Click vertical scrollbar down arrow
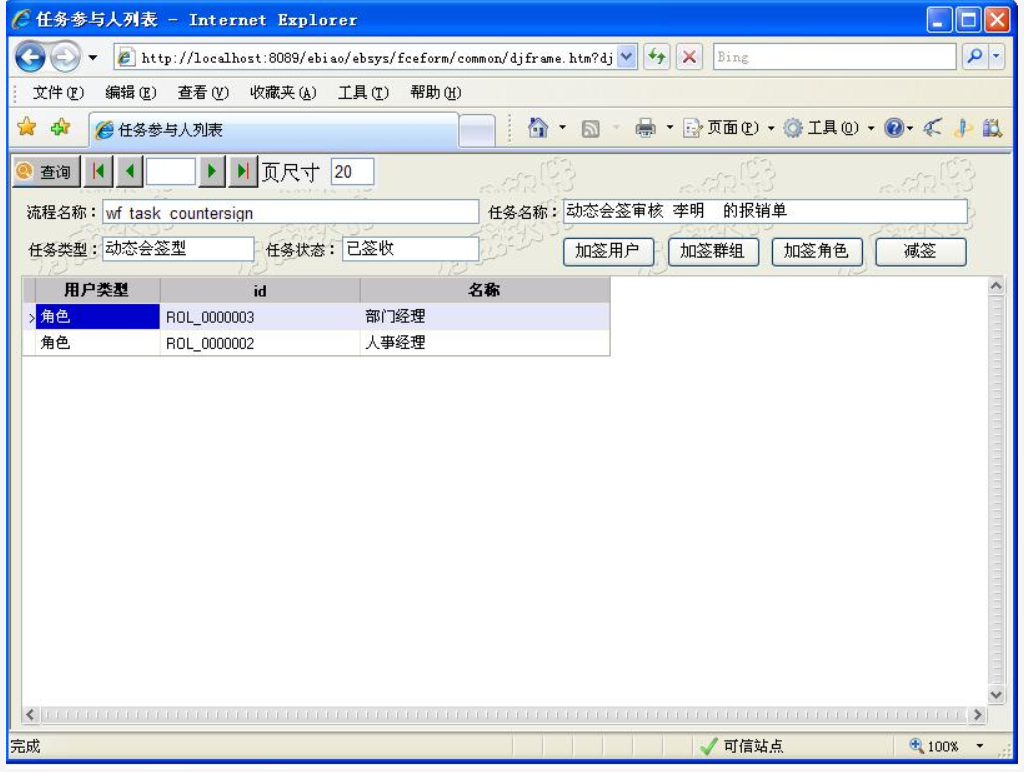 (x=996, y=694)
